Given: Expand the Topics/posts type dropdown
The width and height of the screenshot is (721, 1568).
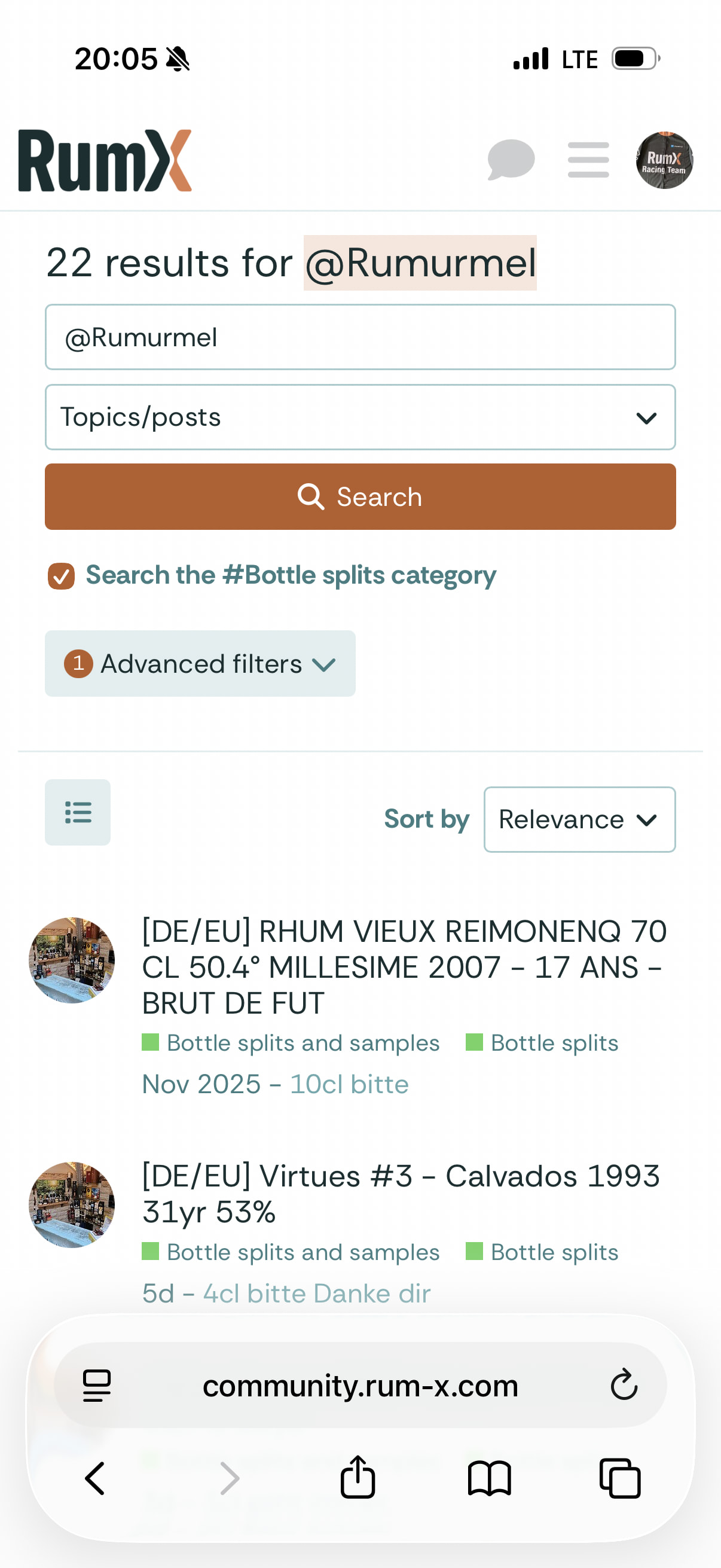Looking at the screenshot, I should click(x=360, y=417).
